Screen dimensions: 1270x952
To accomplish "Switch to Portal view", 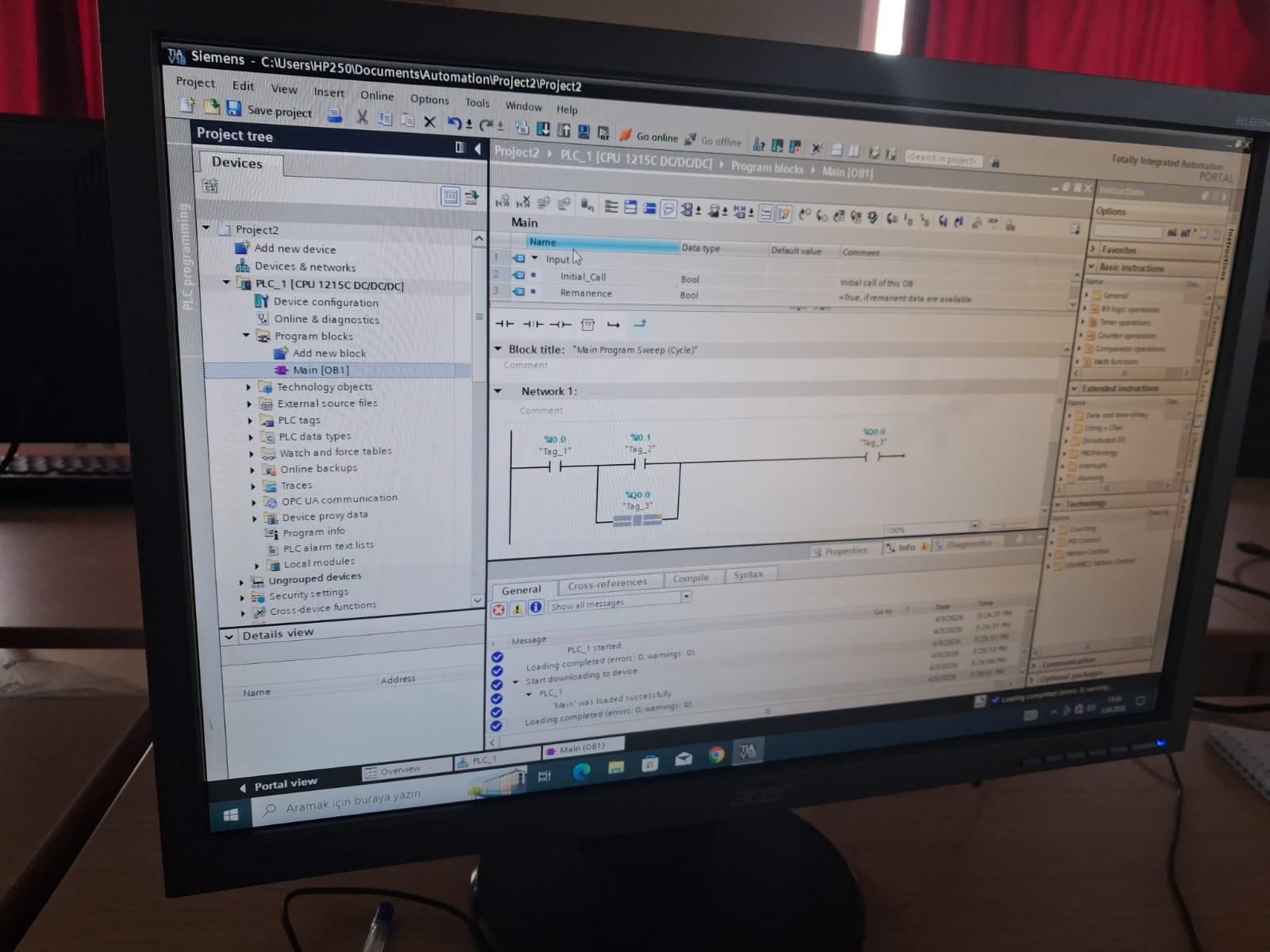I will [x=284, y=785].
